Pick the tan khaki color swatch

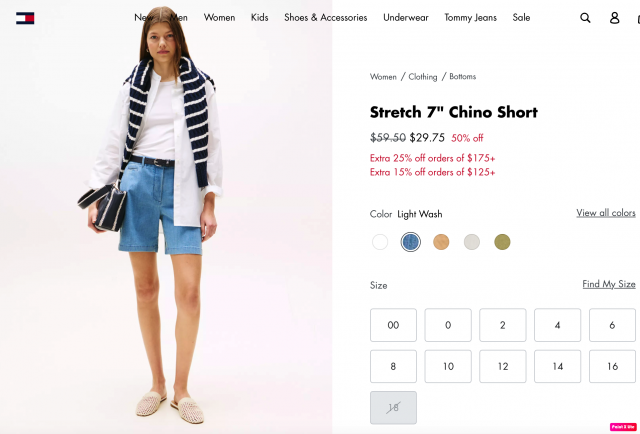coord(441,242)
